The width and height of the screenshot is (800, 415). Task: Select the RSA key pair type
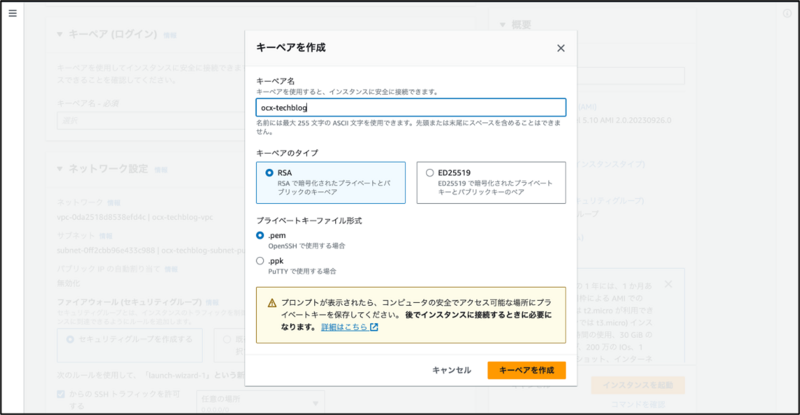click(x=331, y=183)
